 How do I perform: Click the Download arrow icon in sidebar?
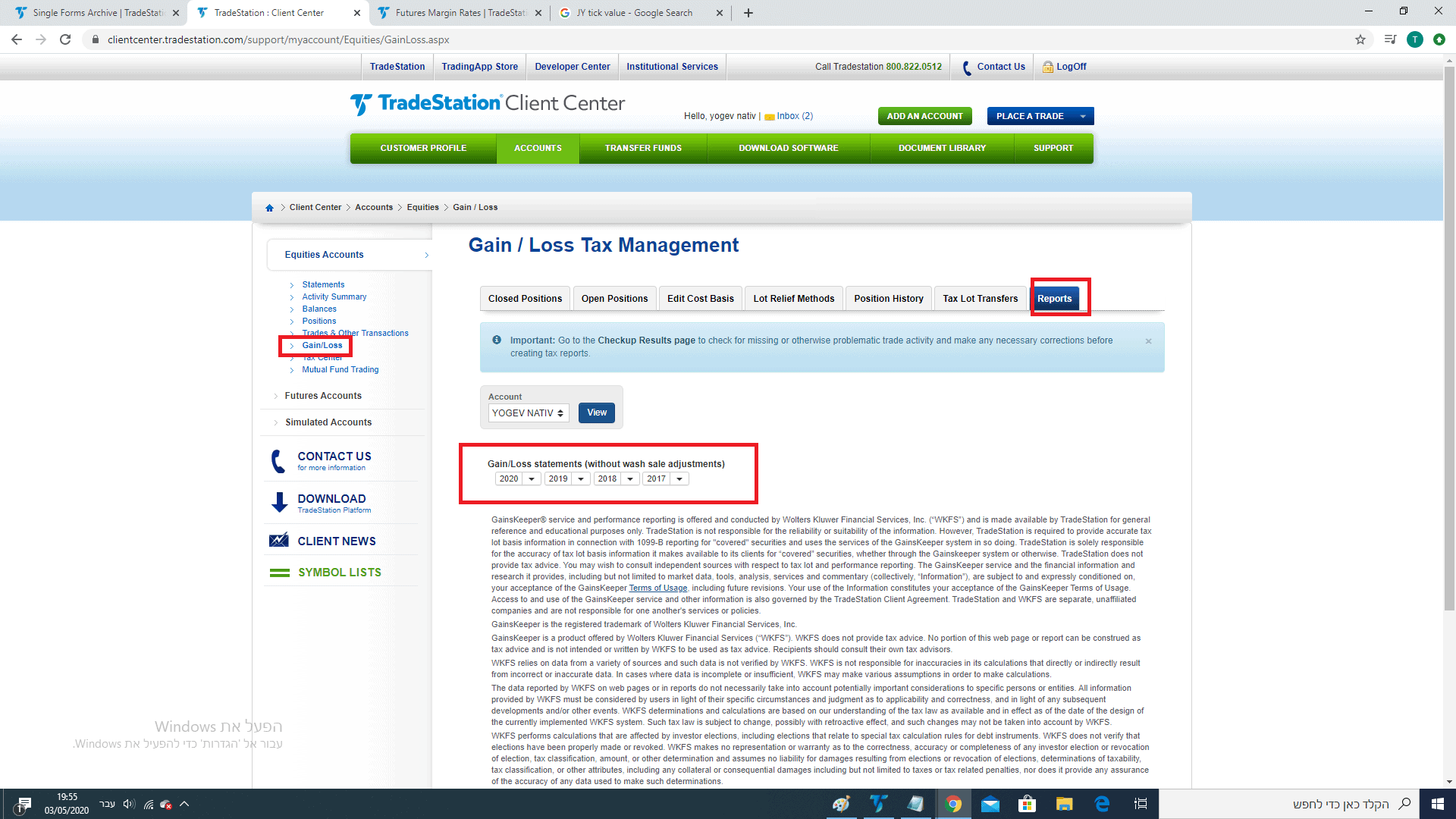pos(279,503)
